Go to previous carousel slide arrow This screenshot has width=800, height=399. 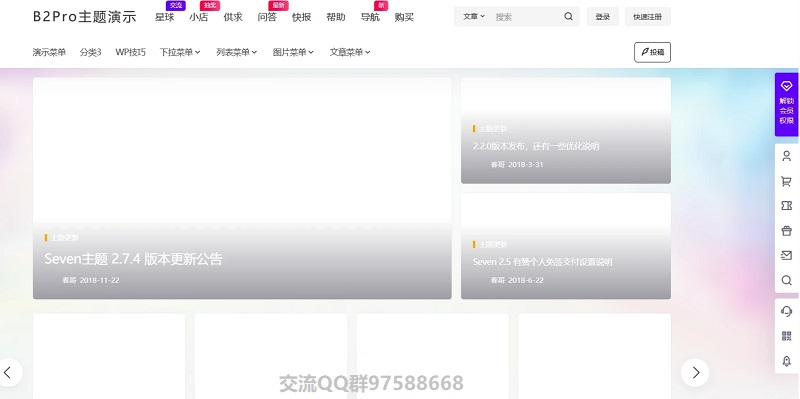8,372
